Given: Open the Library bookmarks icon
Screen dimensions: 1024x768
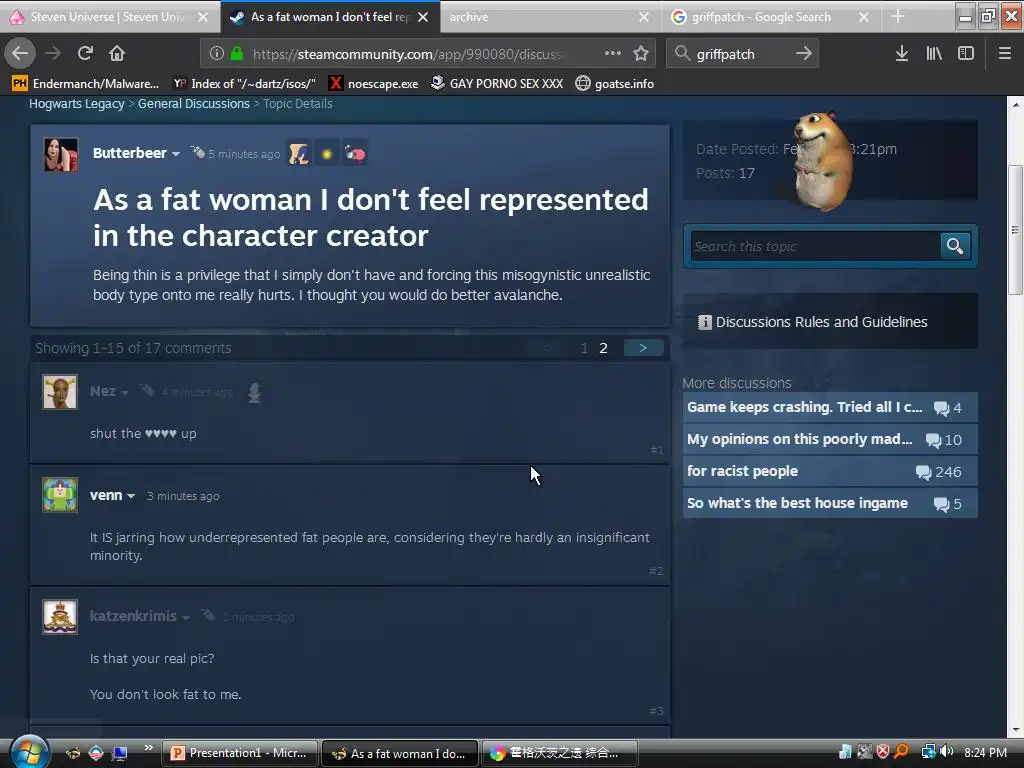Looking at the screenshot, I should pos(934,53).
